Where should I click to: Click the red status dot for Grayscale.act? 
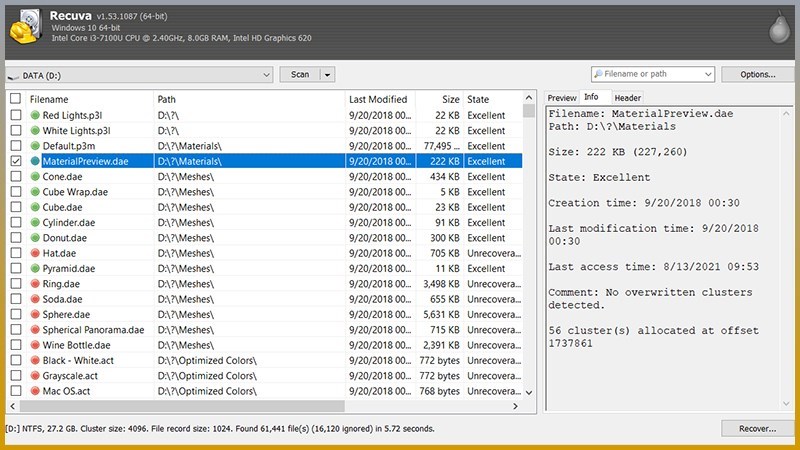click(35, 376)
